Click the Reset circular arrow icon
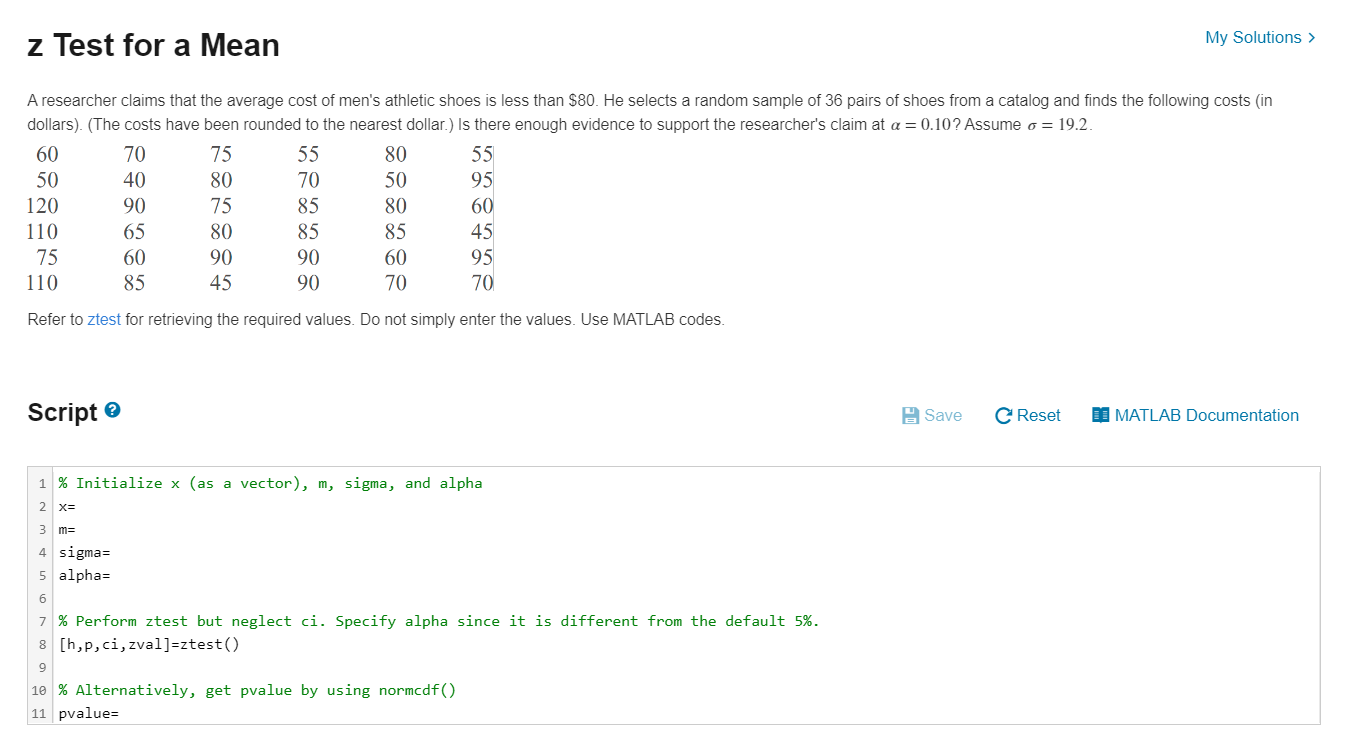The width and height of the screenshot is (1346, 736). coord(1004,415)
